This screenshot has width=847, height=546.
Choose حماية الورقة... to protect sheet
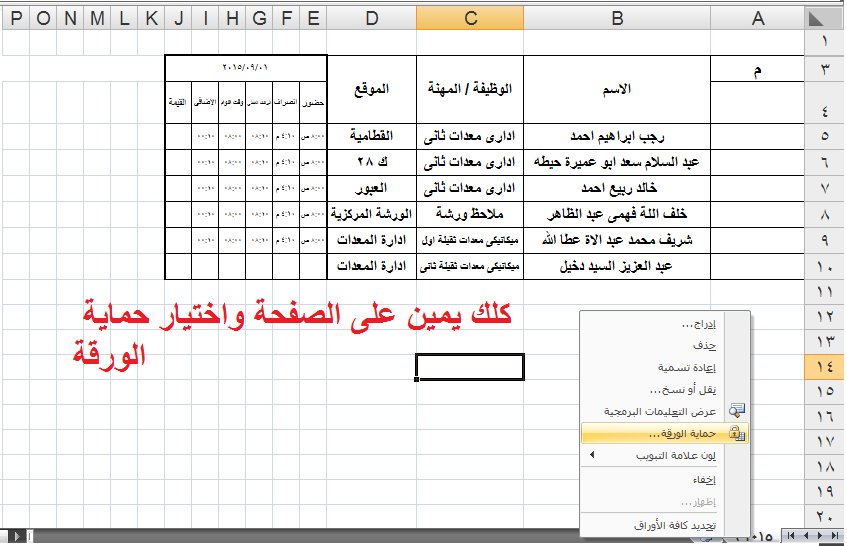pyautogui.click(x=666, y=434)
